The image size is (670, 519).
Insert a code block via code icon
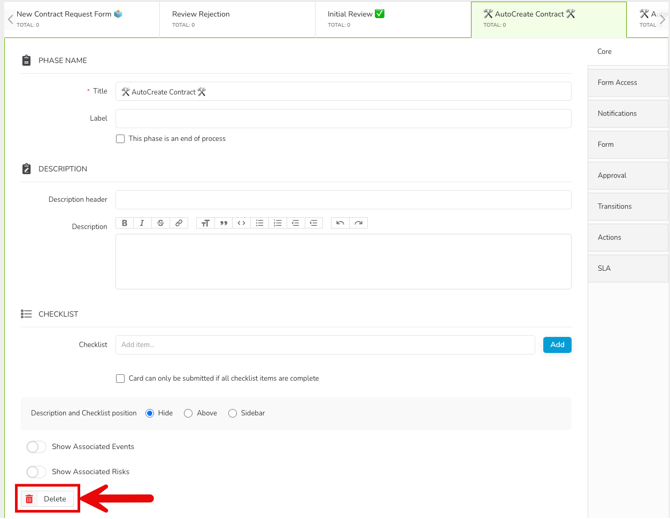[241, 223]
